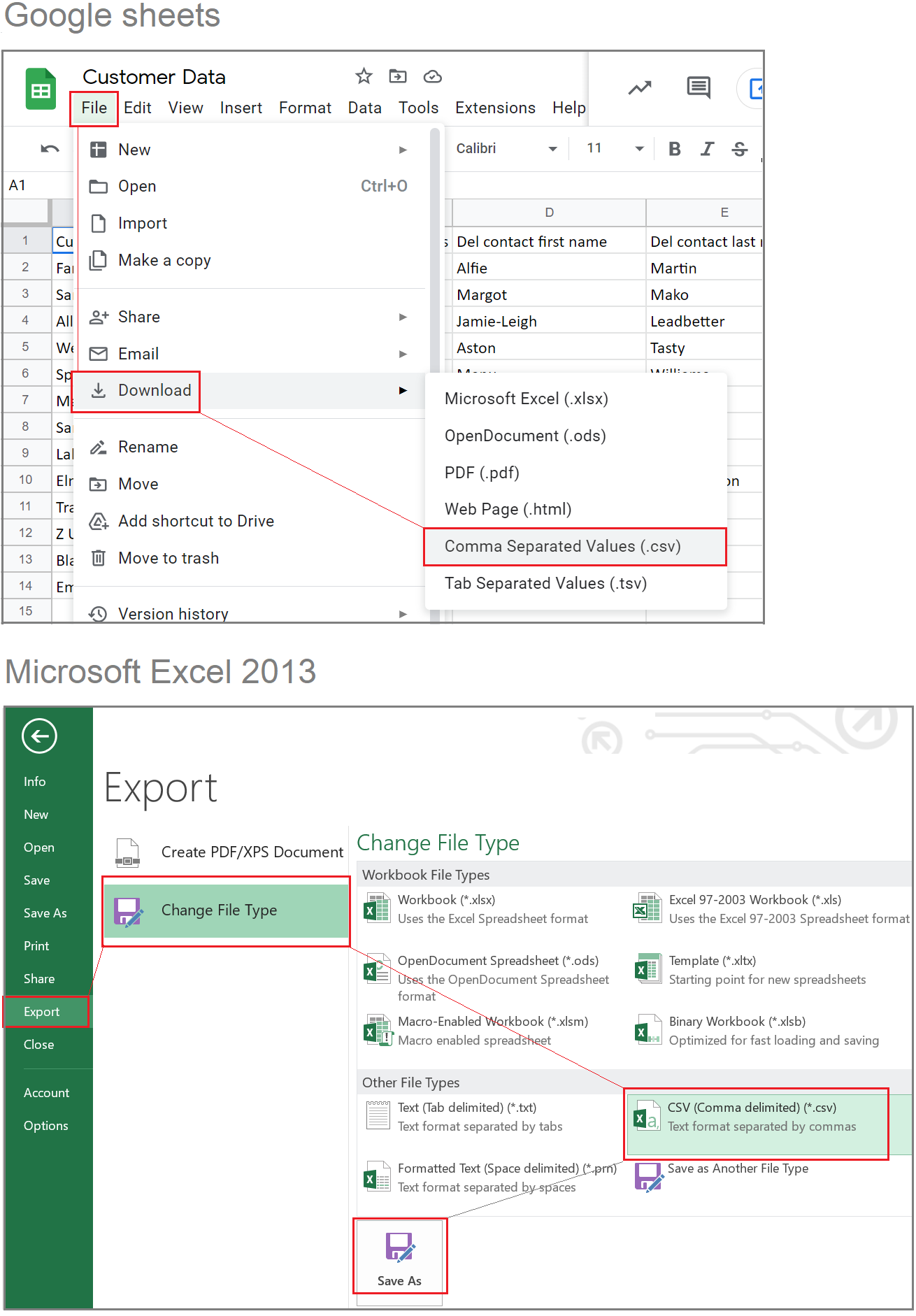Select Add shortcut to Drive
The width and height of the screenshot is (916, 1316).
pyautogui.click(x=250, y=521)
